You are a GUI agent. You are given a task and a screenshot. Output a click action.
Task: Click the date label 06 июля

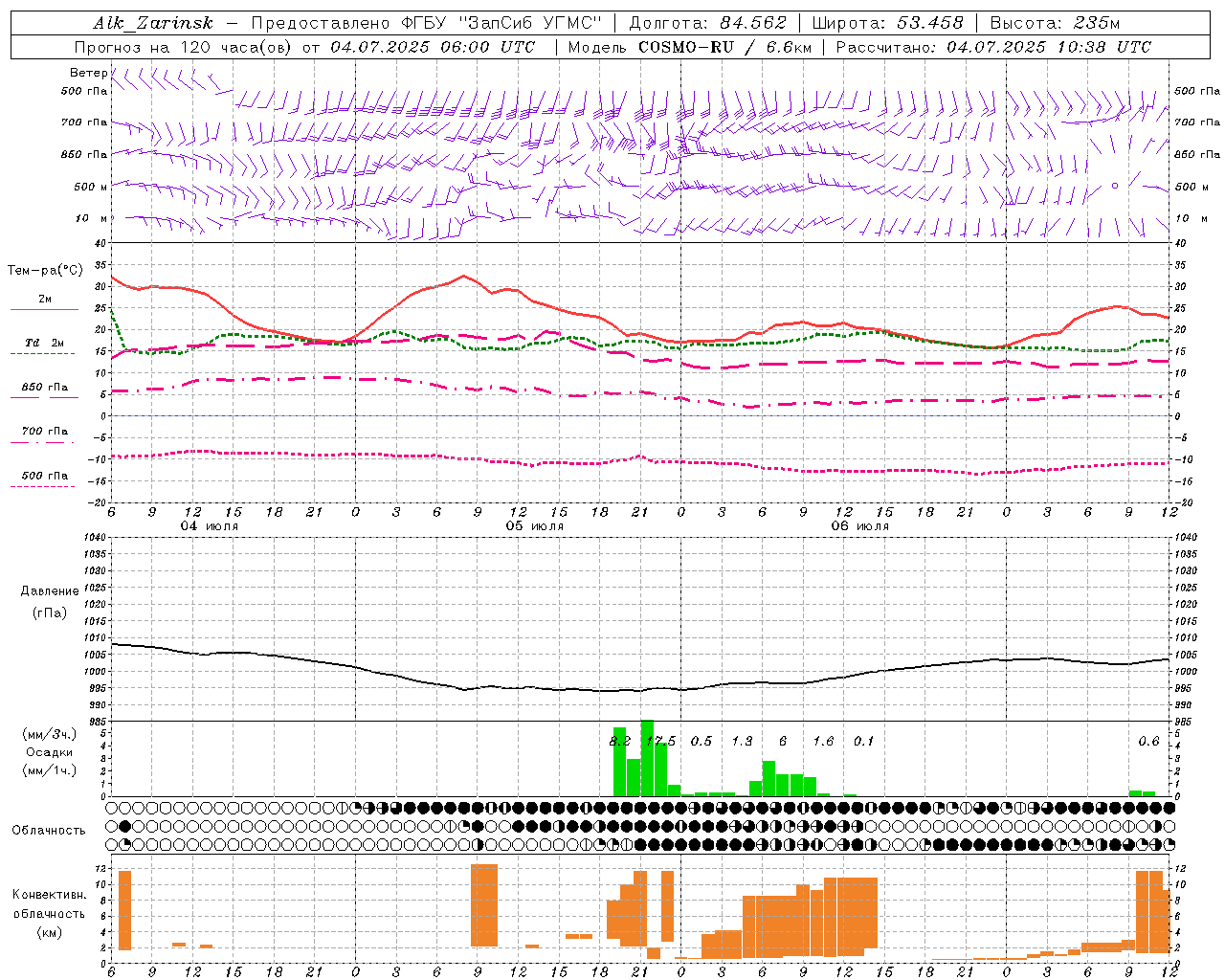860,526
